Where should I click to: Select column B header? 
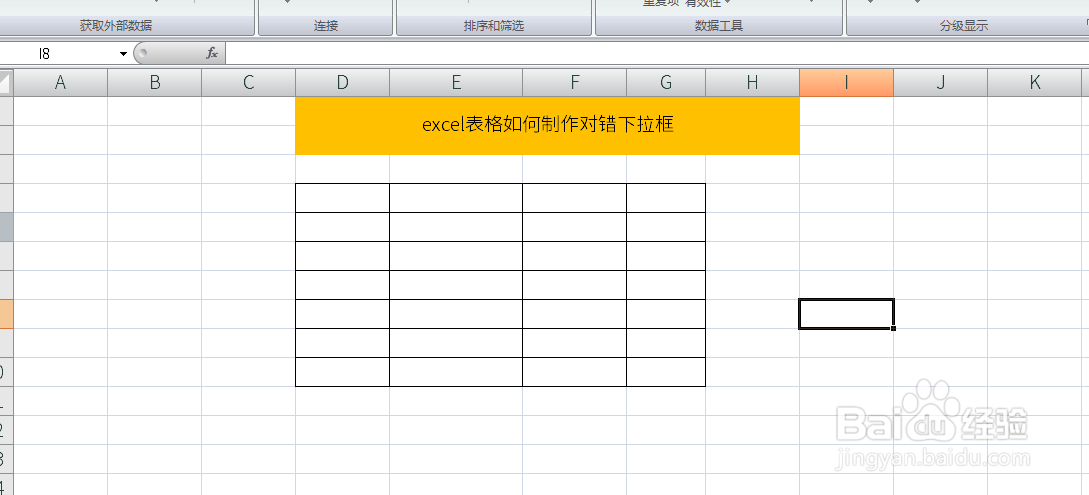[x=155, y=83]
